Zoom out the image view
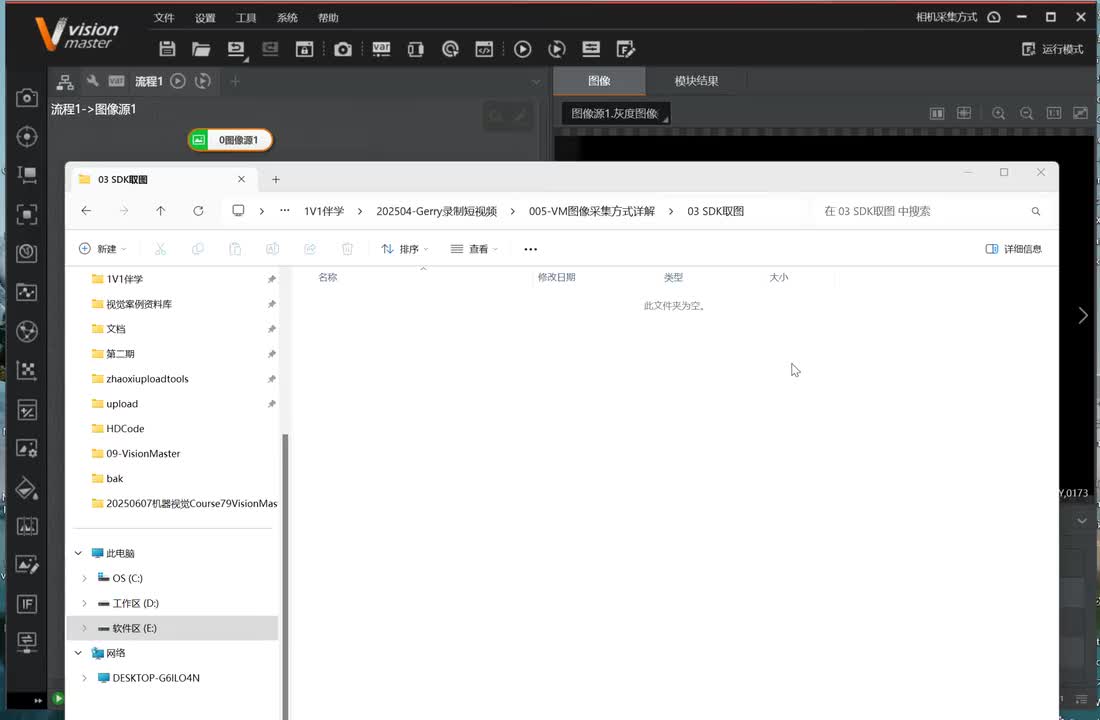Image resolution: width=1100 pixels, height=720 pixels. point(1026,113)
